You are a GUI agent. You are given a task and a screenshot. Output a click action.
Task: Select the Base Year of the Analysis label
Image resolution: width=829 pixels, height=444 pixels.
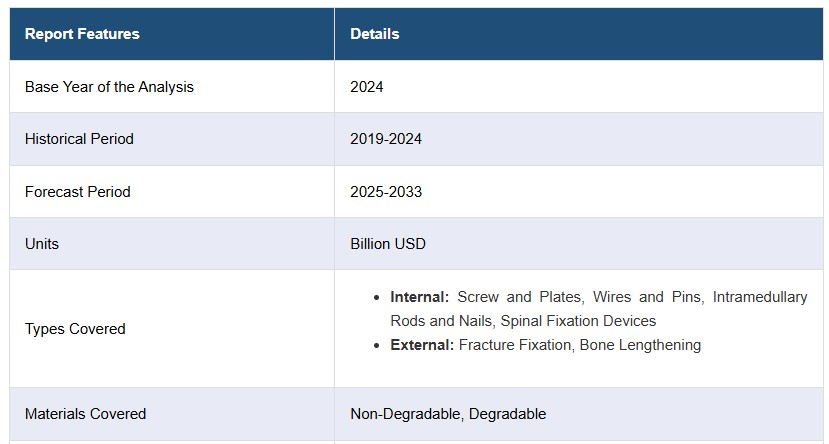pyautogui.click(x=109, y=87)
